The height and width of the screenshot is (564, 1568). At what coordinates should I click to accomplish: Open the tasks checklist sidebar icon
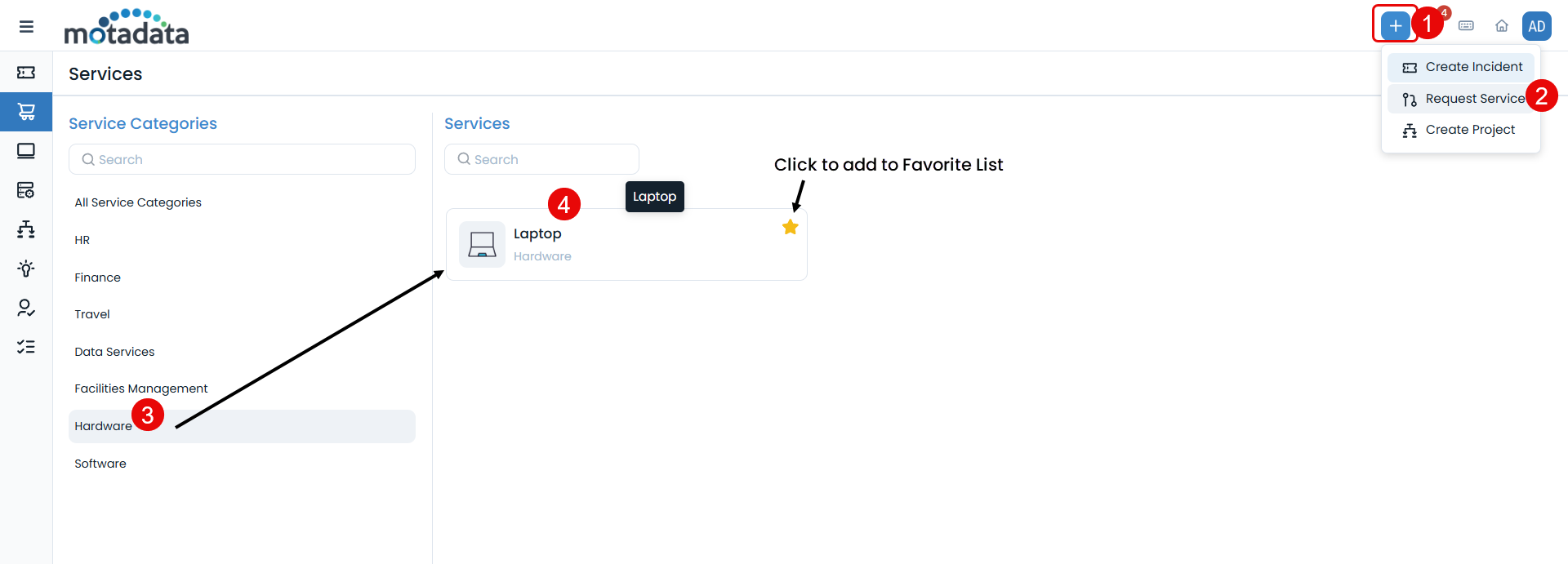tap(26, 347)
